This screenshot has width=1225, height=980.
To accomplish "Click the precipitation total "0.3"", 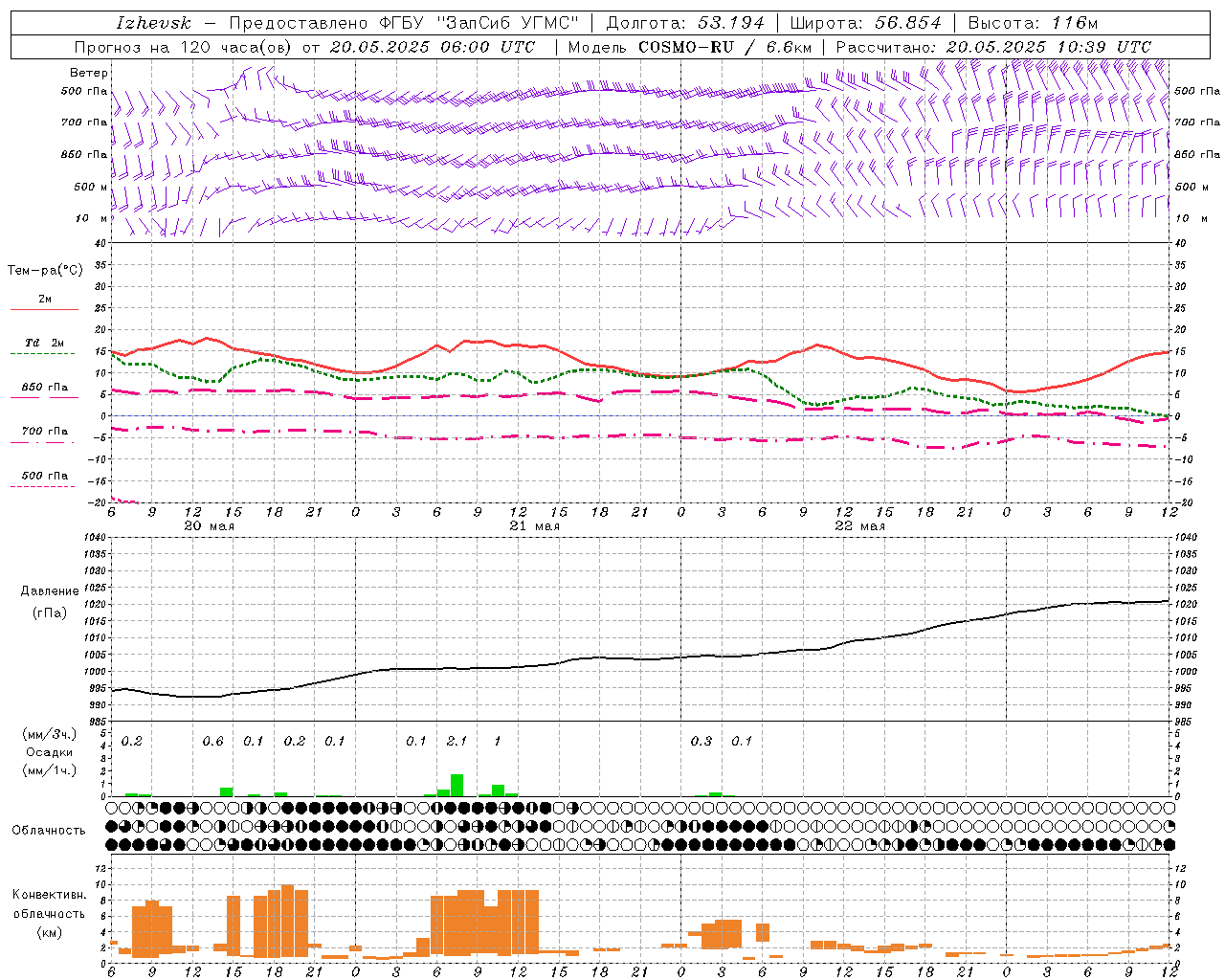I will pos(702,741).
